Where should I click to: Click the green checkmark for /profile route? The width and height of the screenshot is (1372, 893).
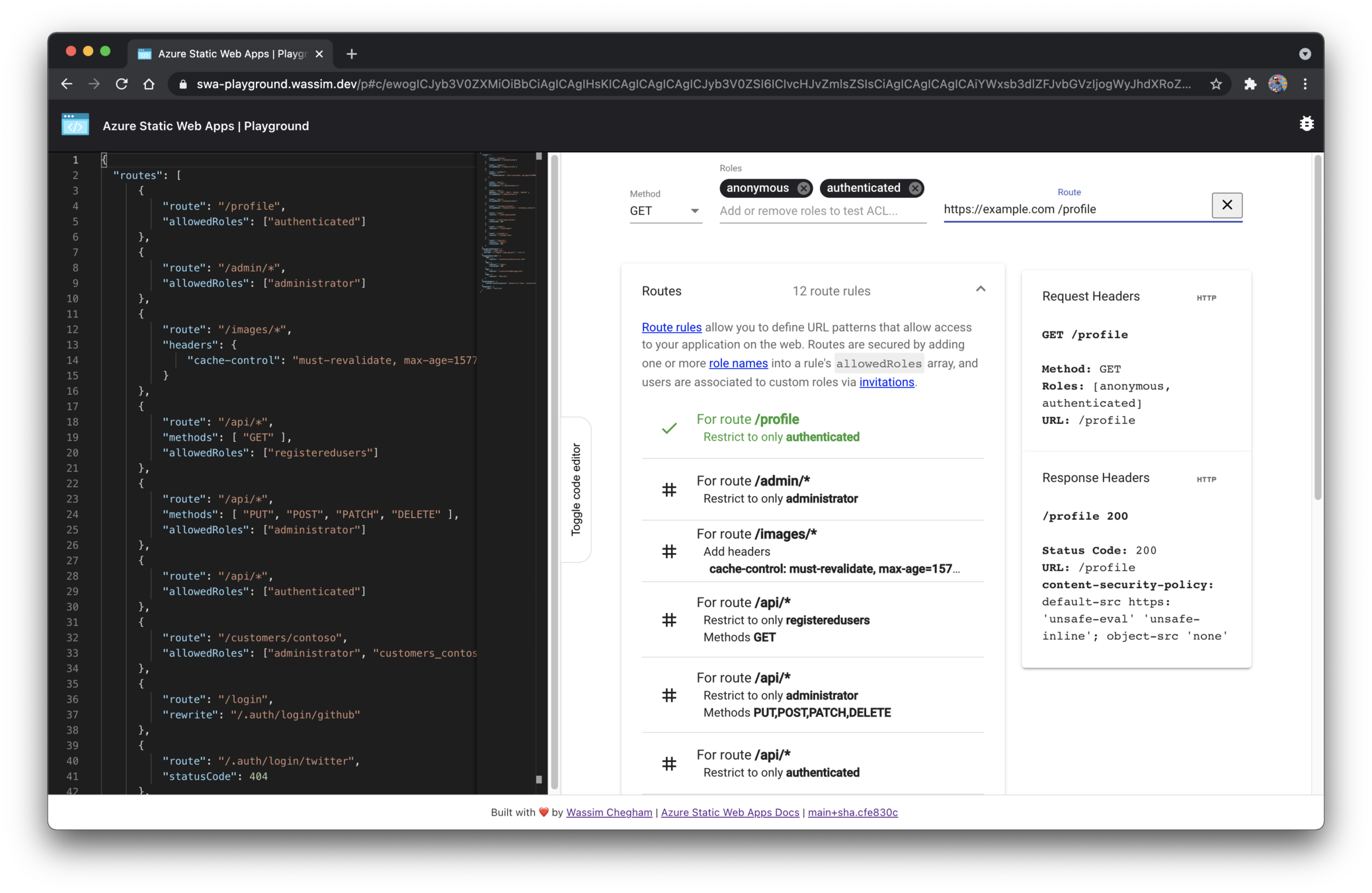pyautogui.click(x=669, y=429)
